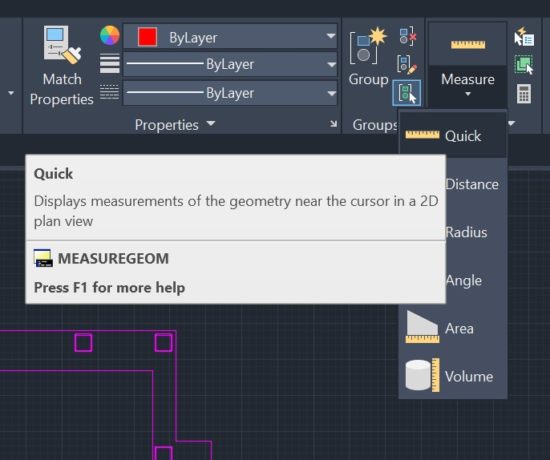Open the bottom ByLayer linetype dropdown
Screen dimensions: 550x460
pos(230,93)
